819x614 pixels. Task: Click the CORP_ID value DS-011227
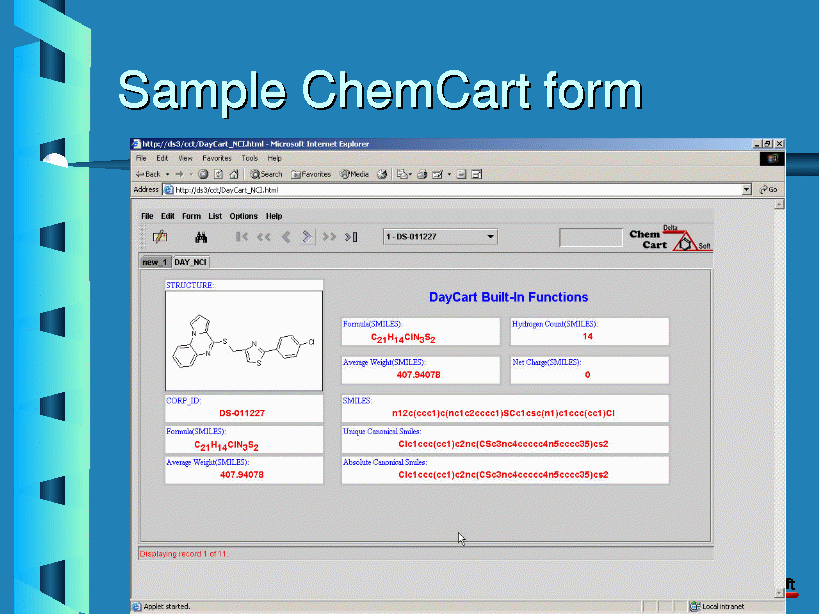(x=242, y=413)
